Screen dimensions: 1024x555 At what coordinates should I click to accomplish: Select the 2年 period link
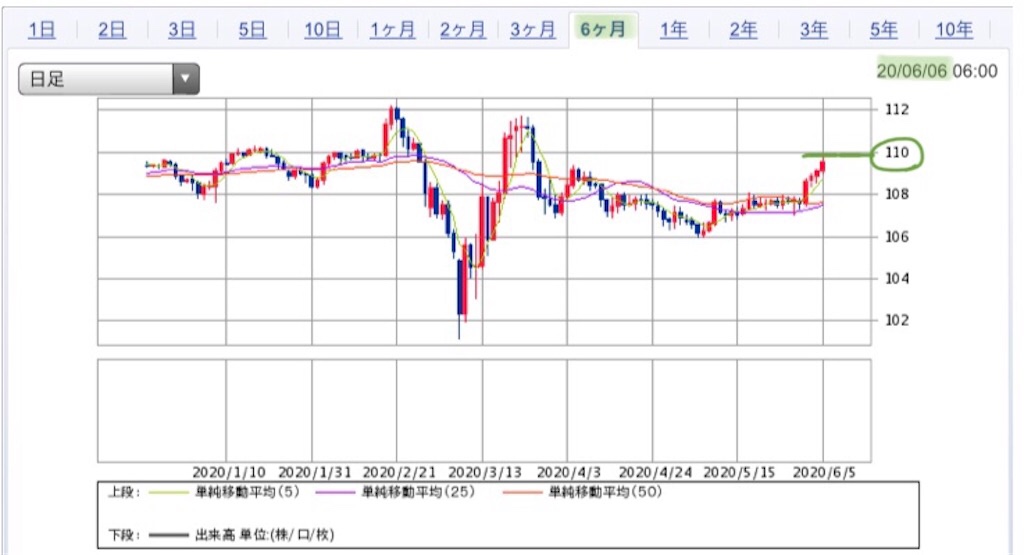point(743,29)
